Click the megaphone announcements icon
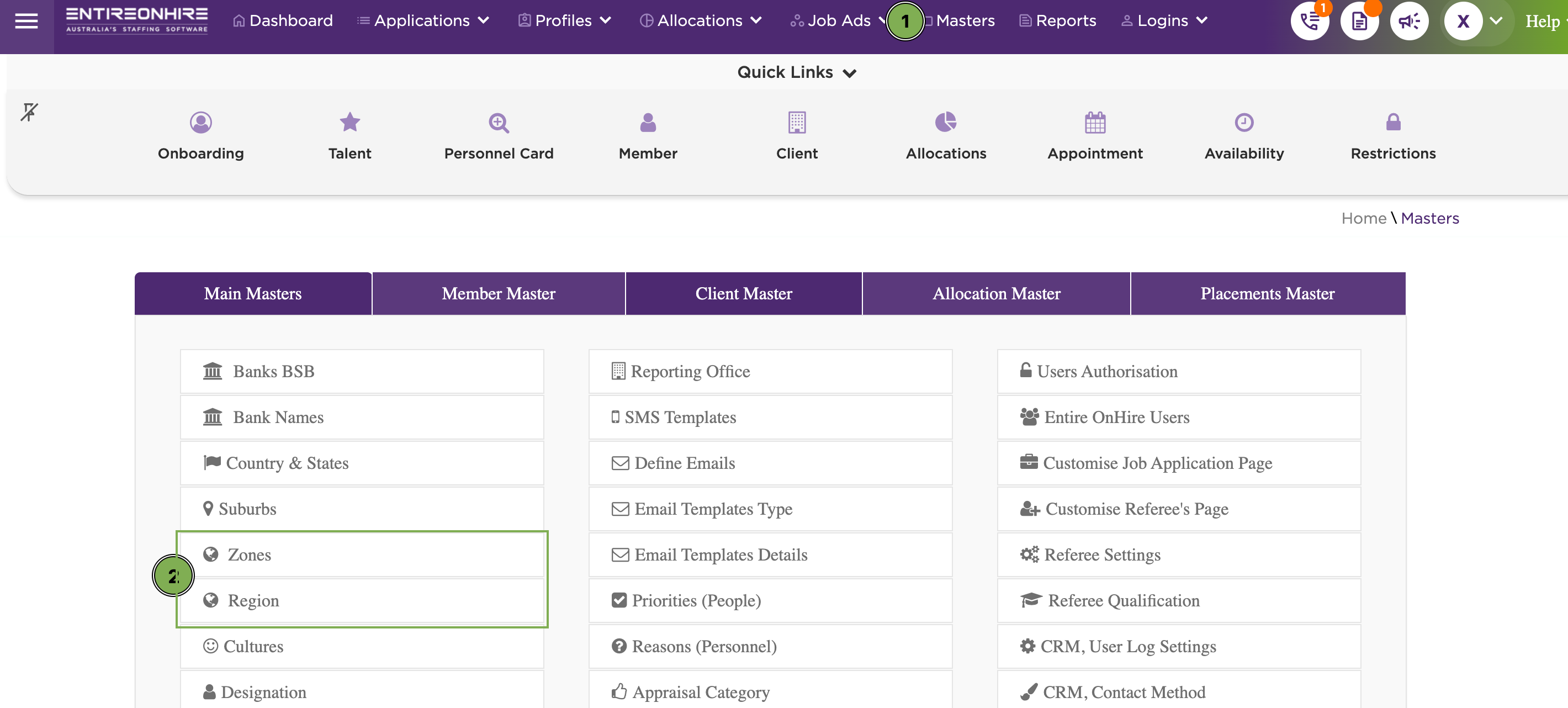This screenshot has height=708, width=1568. pyautogui.click(x=1409, y=22)
